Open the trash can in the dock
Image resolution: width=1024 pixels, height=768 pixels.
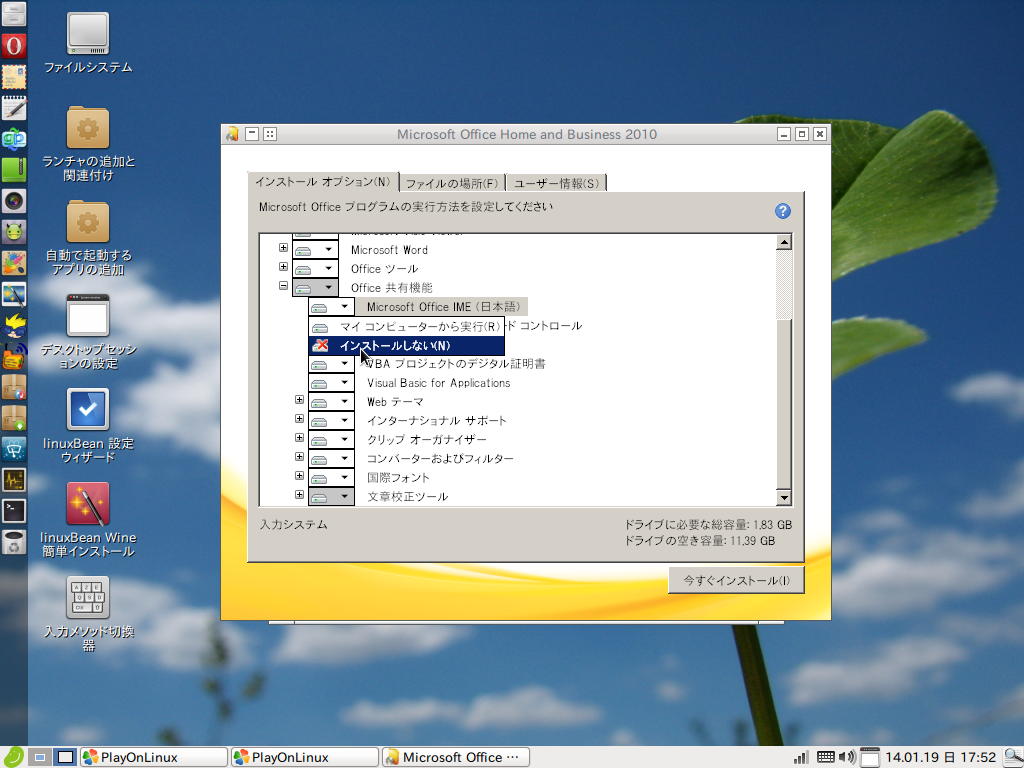tap(13, 542)
